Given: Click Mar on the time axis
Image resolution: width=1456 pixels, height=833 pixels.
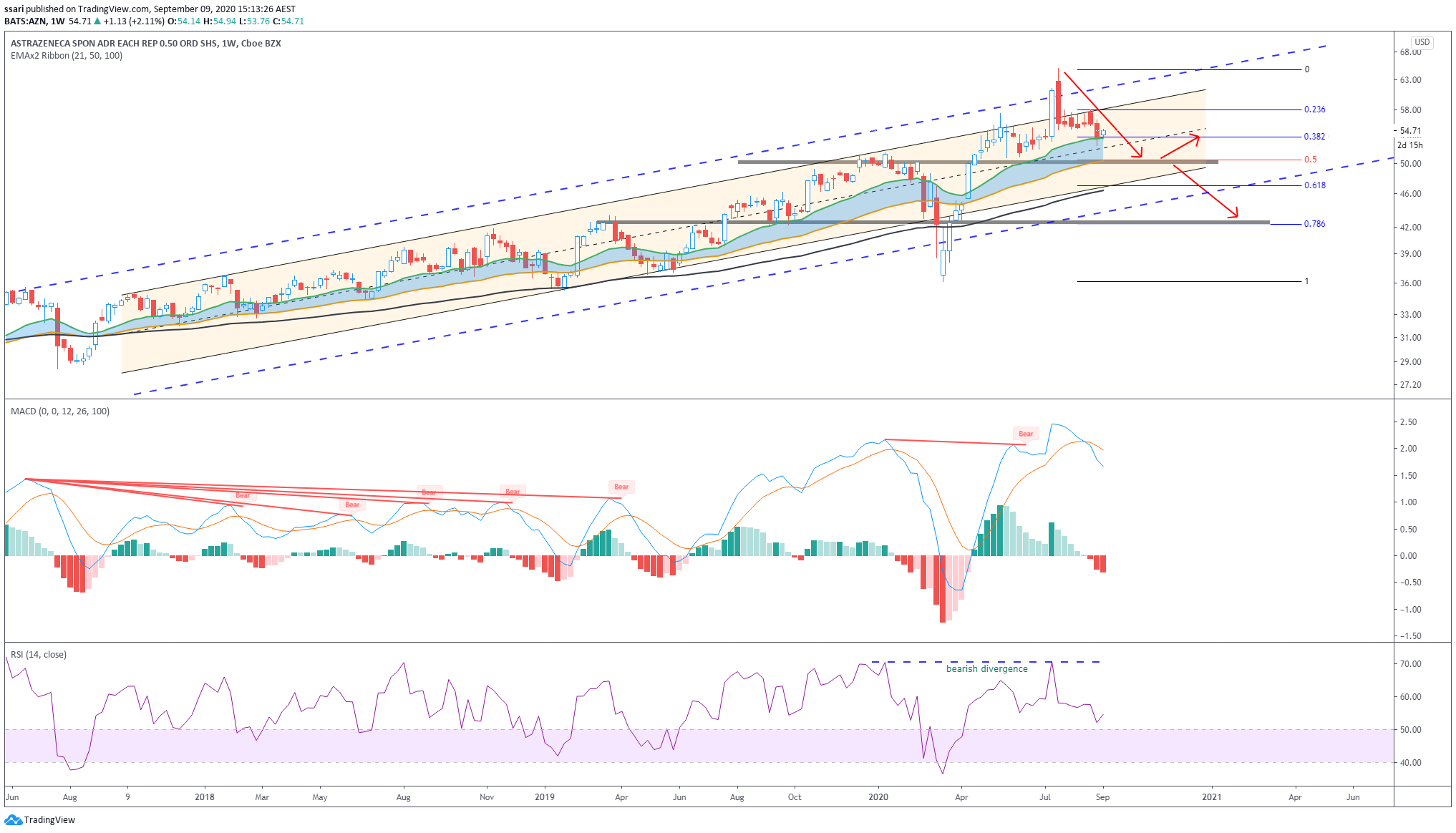Looking at the screenshot, I should [262, 797].
